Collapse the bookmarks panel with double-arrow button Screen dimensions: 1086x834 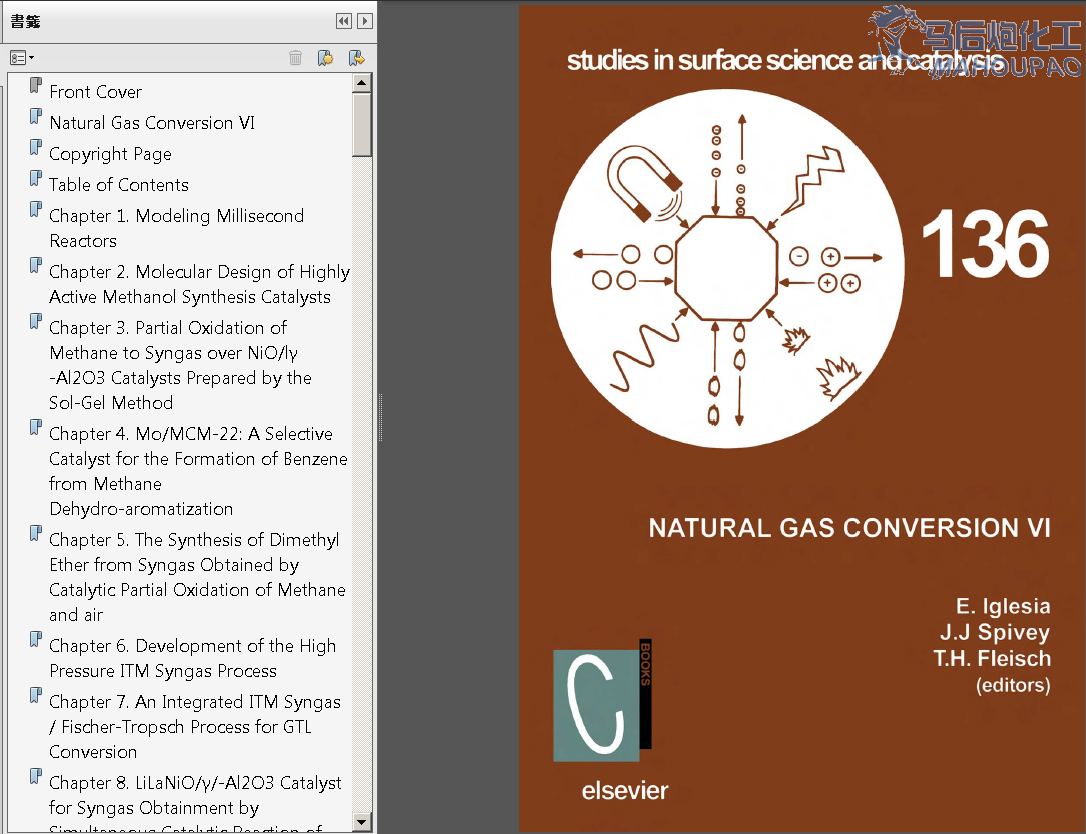point(344,21)
